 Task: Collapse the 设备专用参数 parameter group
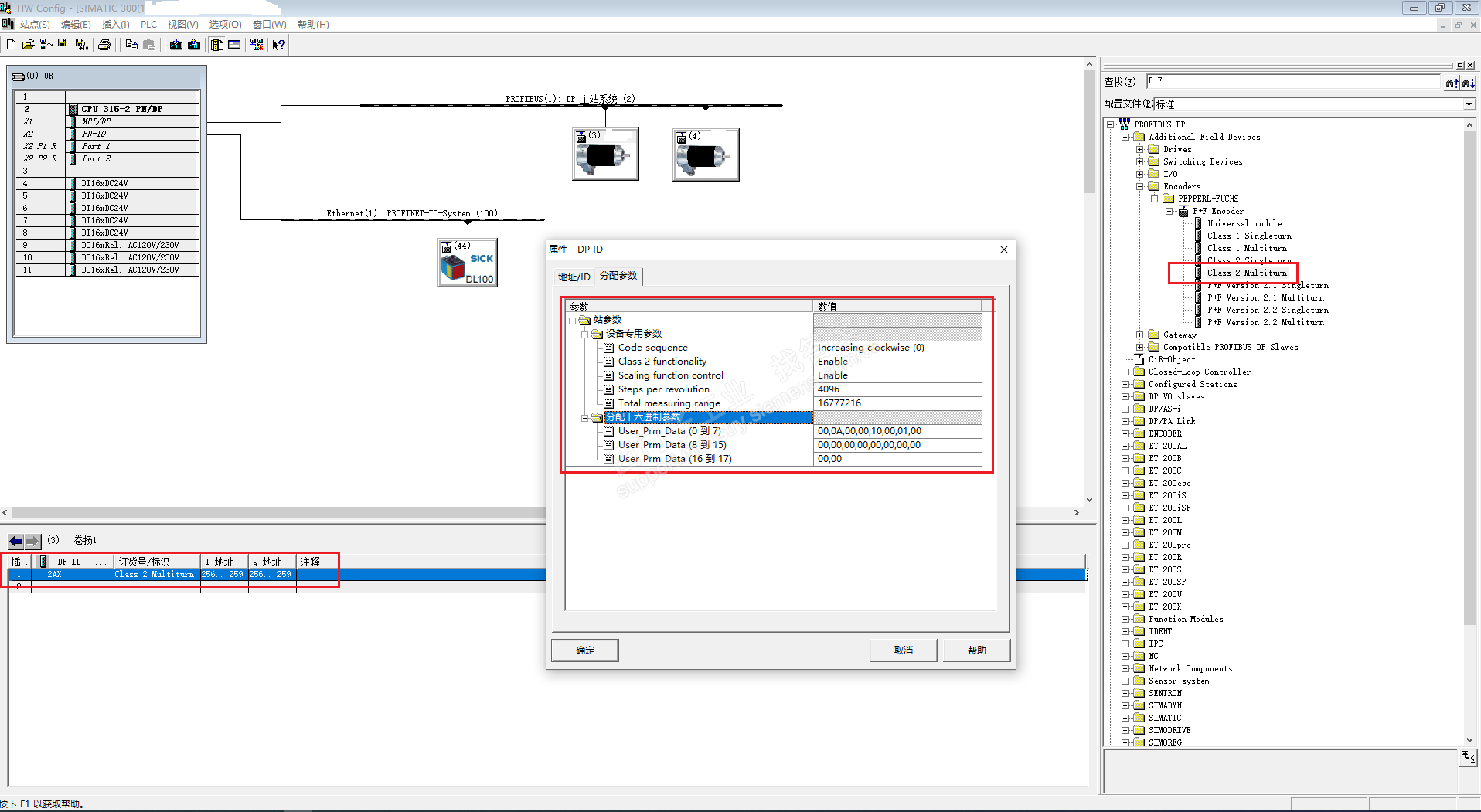[x=585, y=335]
